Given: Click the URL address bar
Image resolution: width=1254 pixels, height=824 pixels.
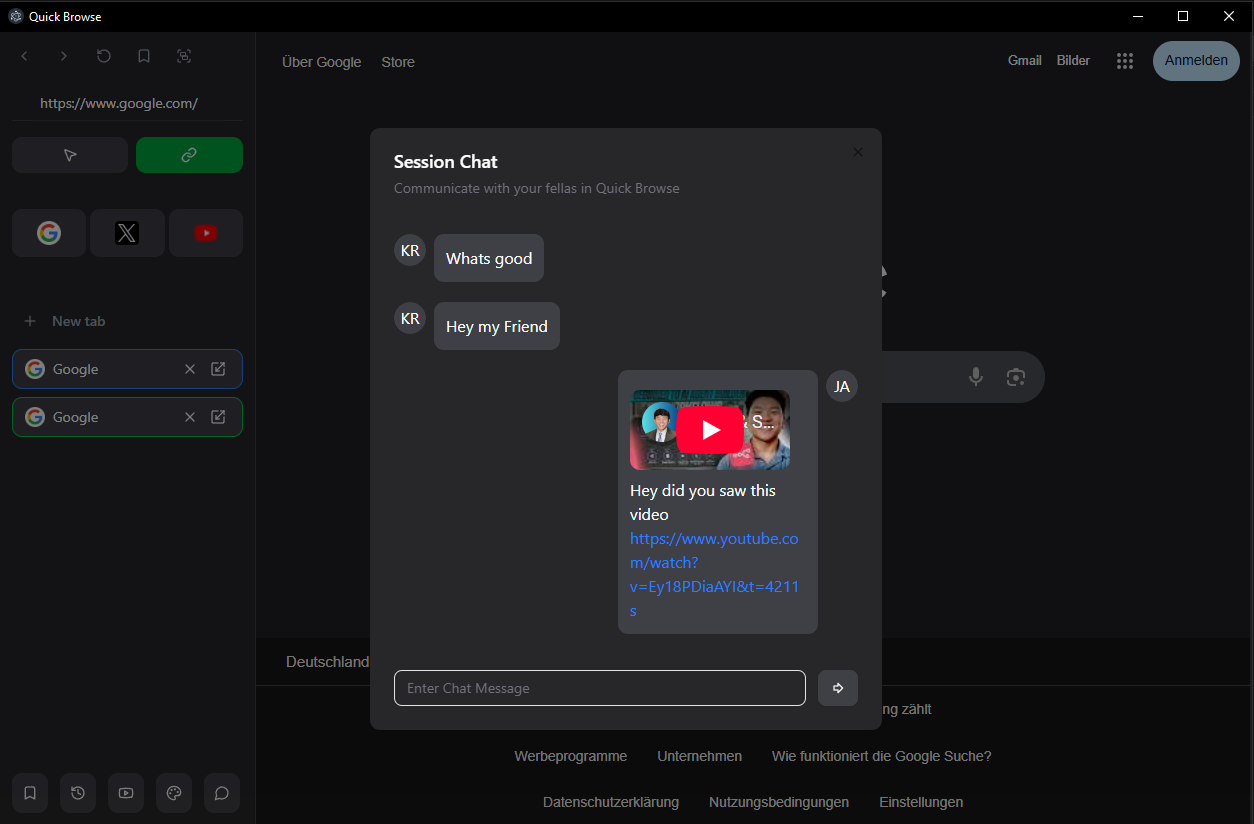Looking at the screenshot, I should 119,103.
